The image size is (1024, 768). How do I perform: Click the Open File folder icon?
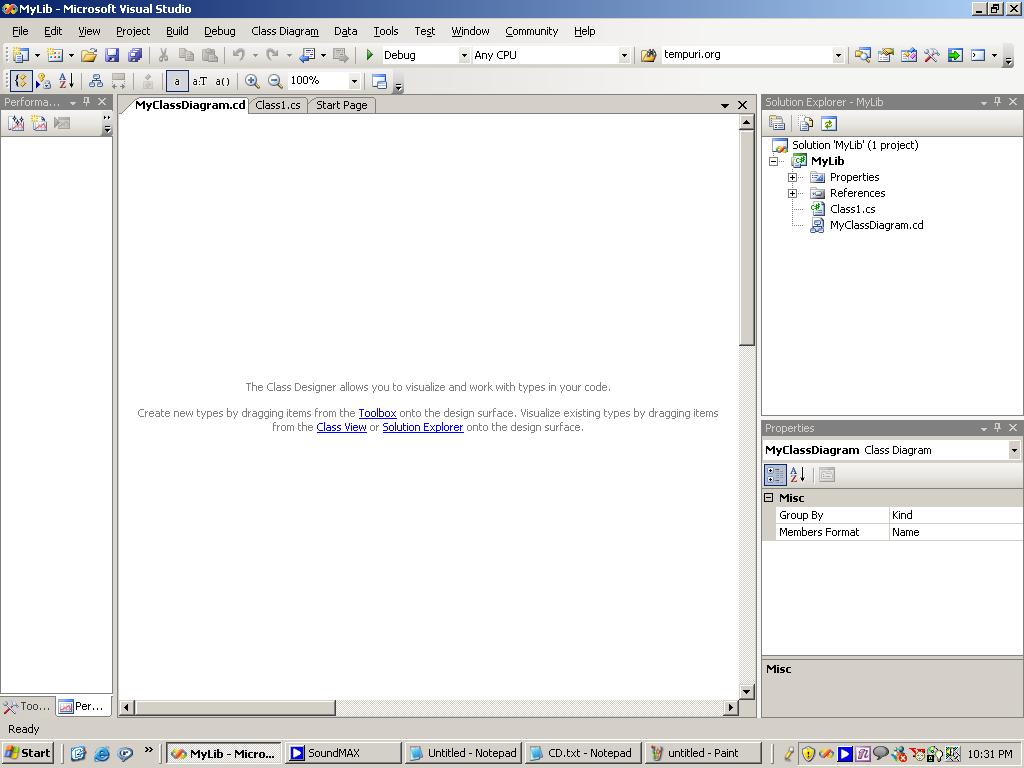[89, 56]
